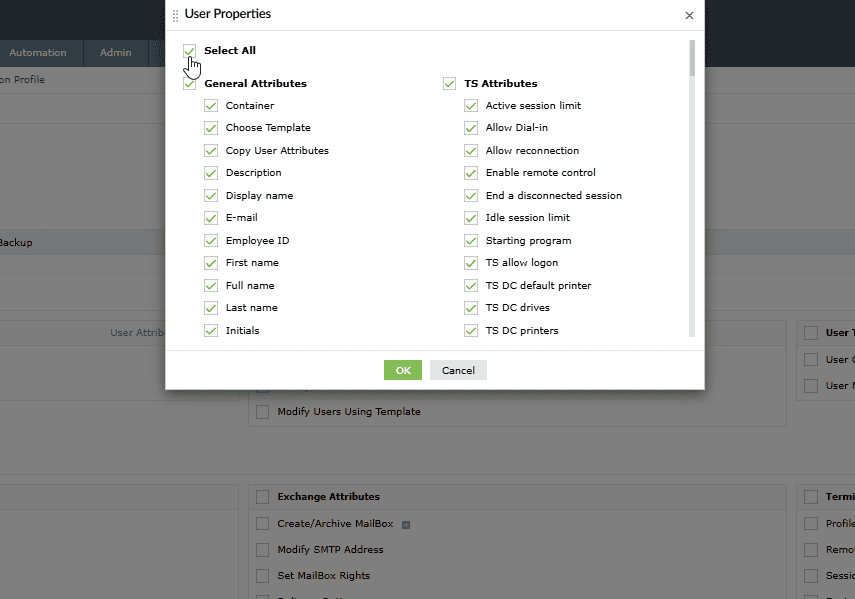Toggle the Select All checkbox
The height and width of the screenshot is (599, 855).
190,50
